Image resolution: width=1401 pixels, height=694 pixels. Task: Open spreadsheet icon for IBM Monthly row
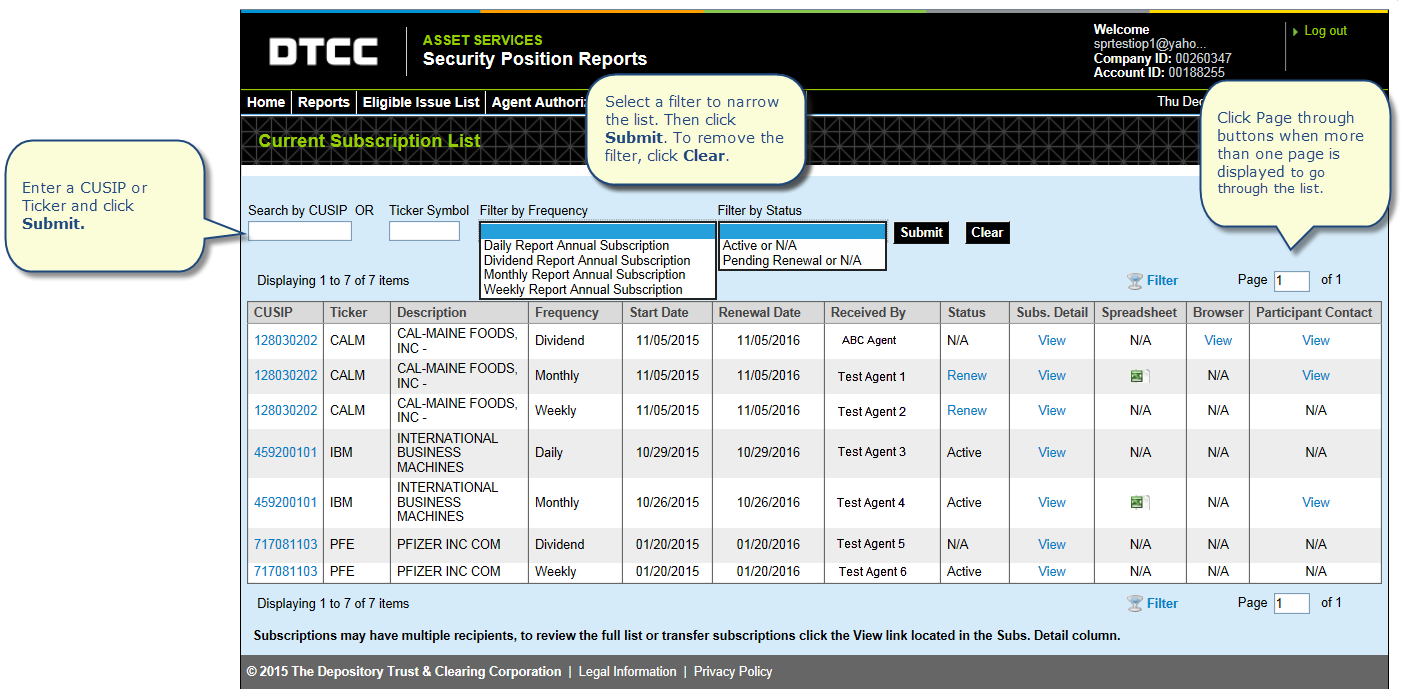point(1139,503)
